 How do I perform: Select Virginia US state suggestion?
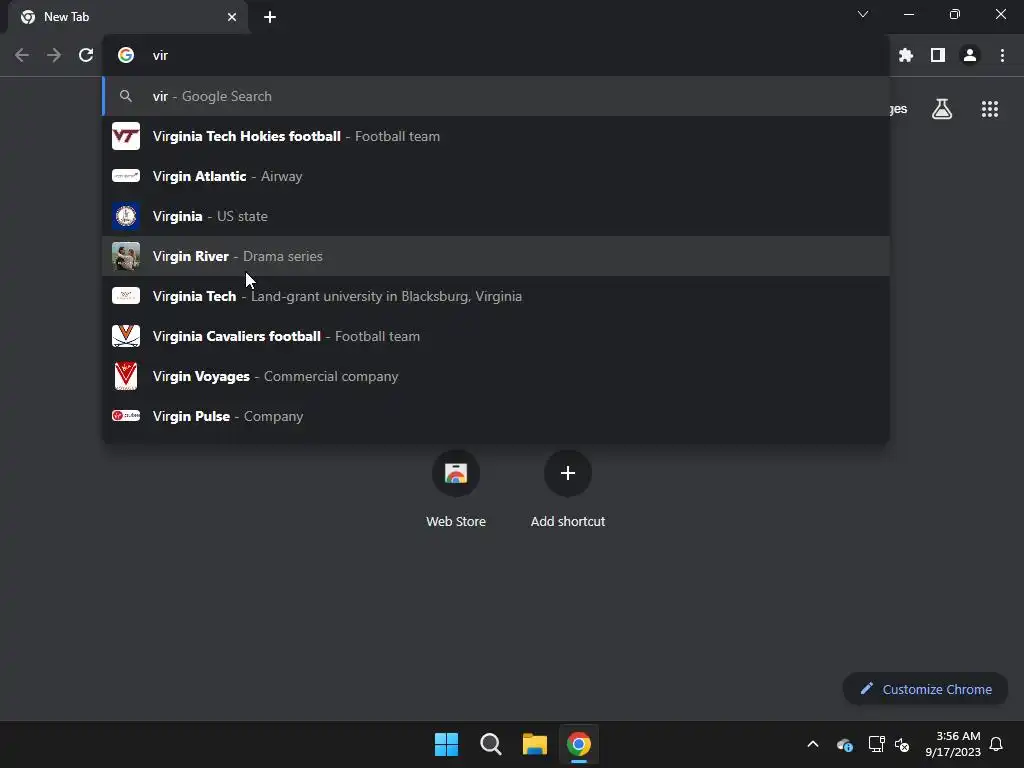(496, 216)
